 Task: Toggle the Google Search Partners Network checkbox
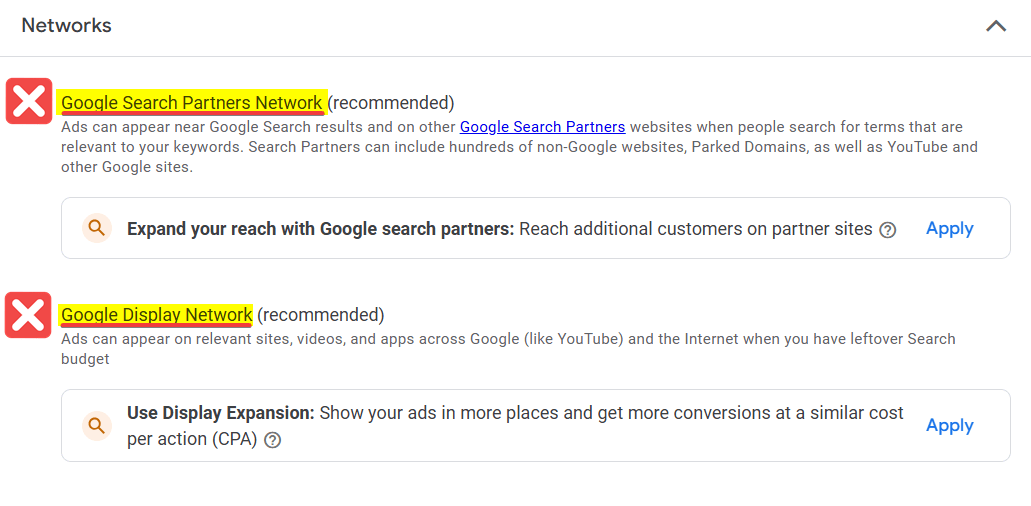coord(29,101)
